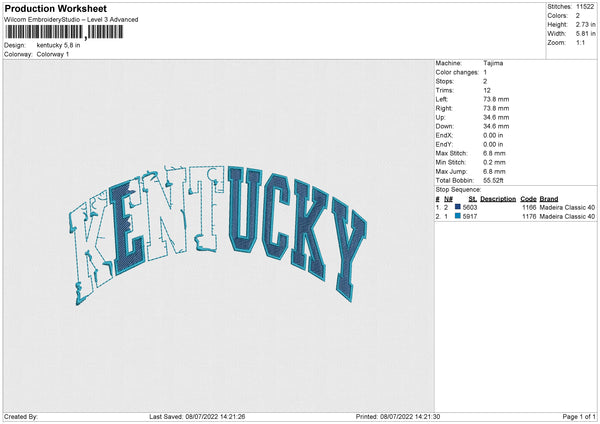Click the Right value '73.8 mm'

pyautogui.click(x=496, y=108)
